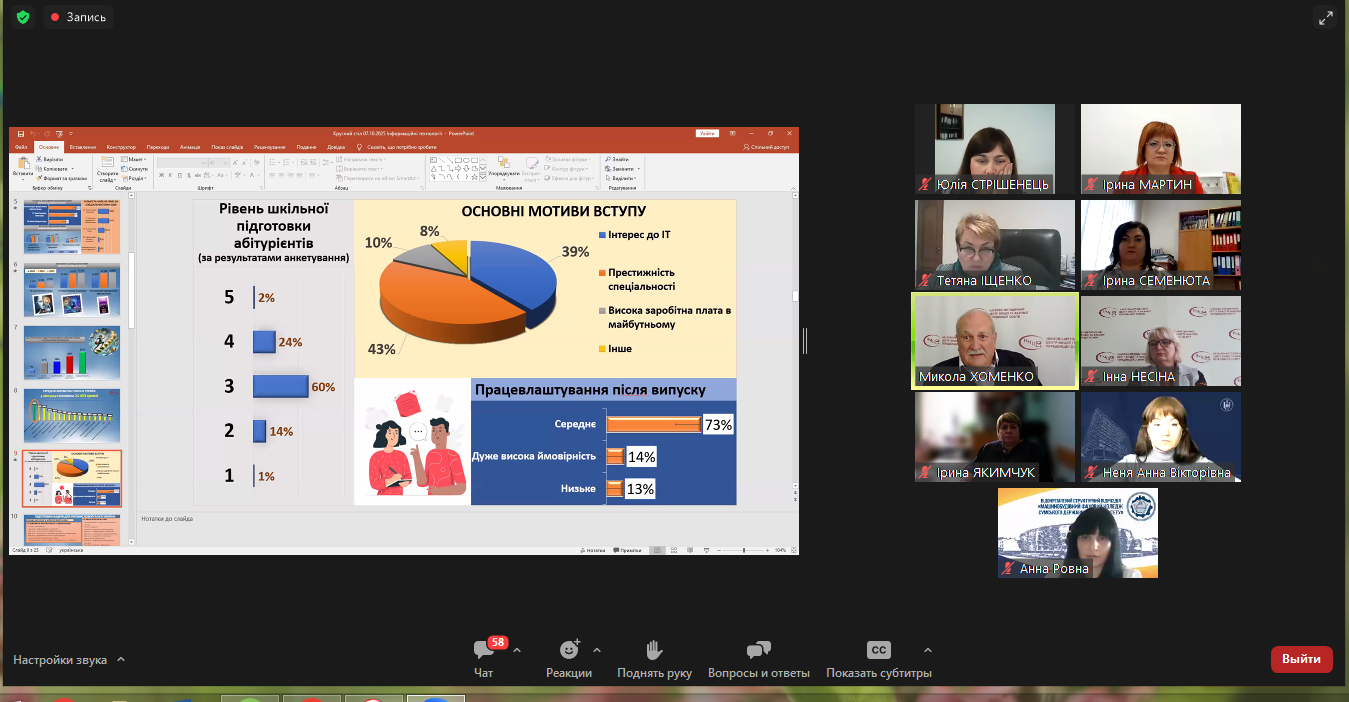The height and width of the screenshot is (702, 1349).
Task: Select Юлія СТРІШЕНЕЦЬ's video tile
Action: [x=995, y=148]
